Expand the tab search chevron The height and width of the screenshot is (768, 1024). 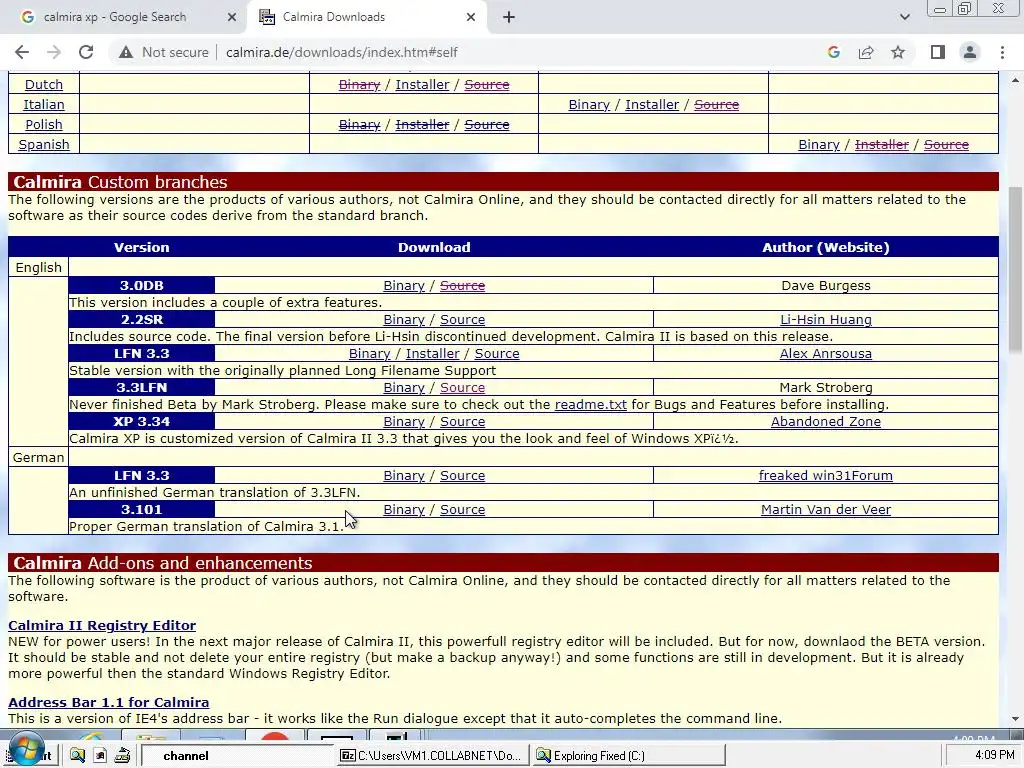(x=904, y=18)
